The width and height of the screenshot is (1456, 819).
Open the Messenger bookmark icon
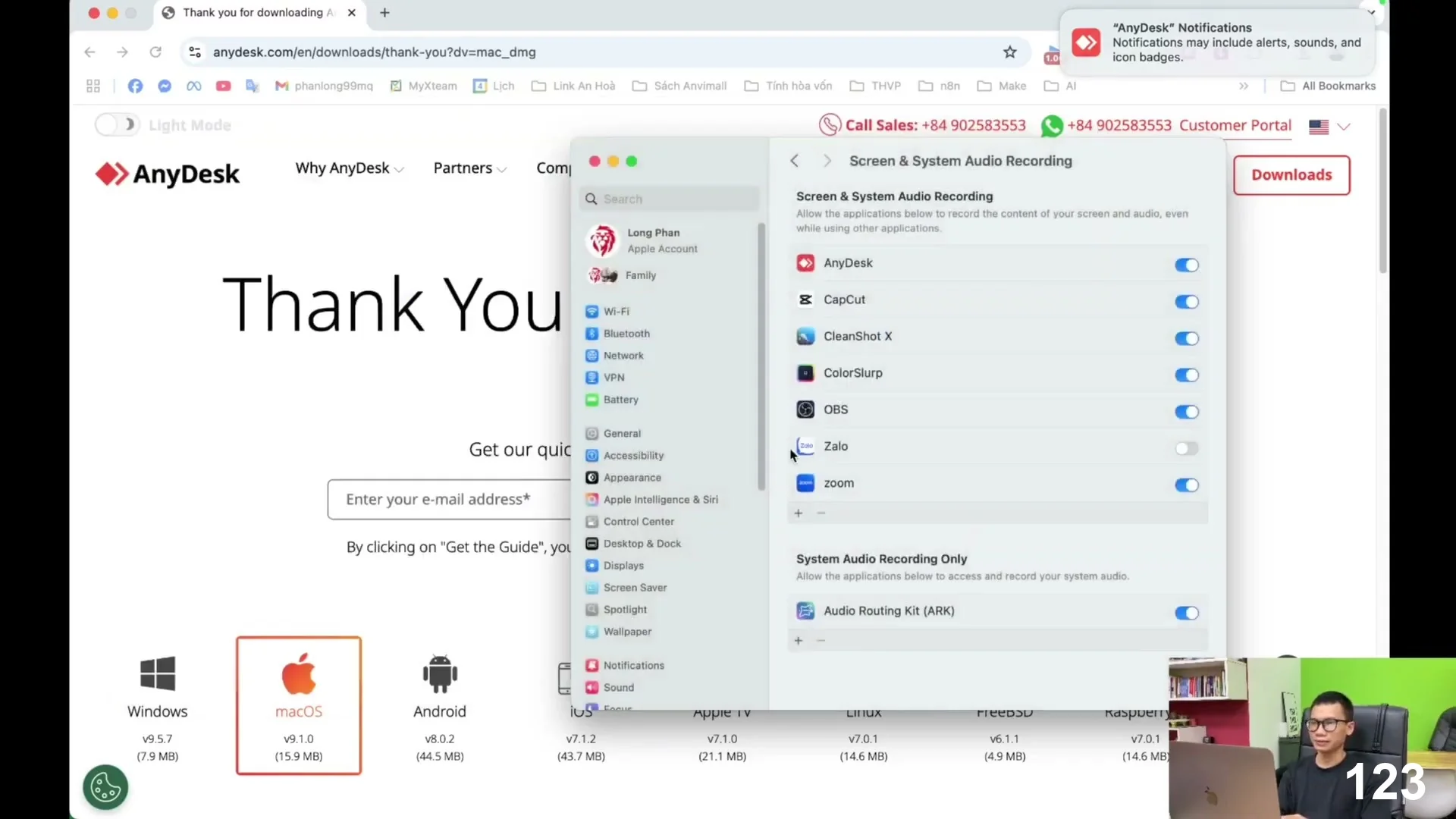[165, 86]
